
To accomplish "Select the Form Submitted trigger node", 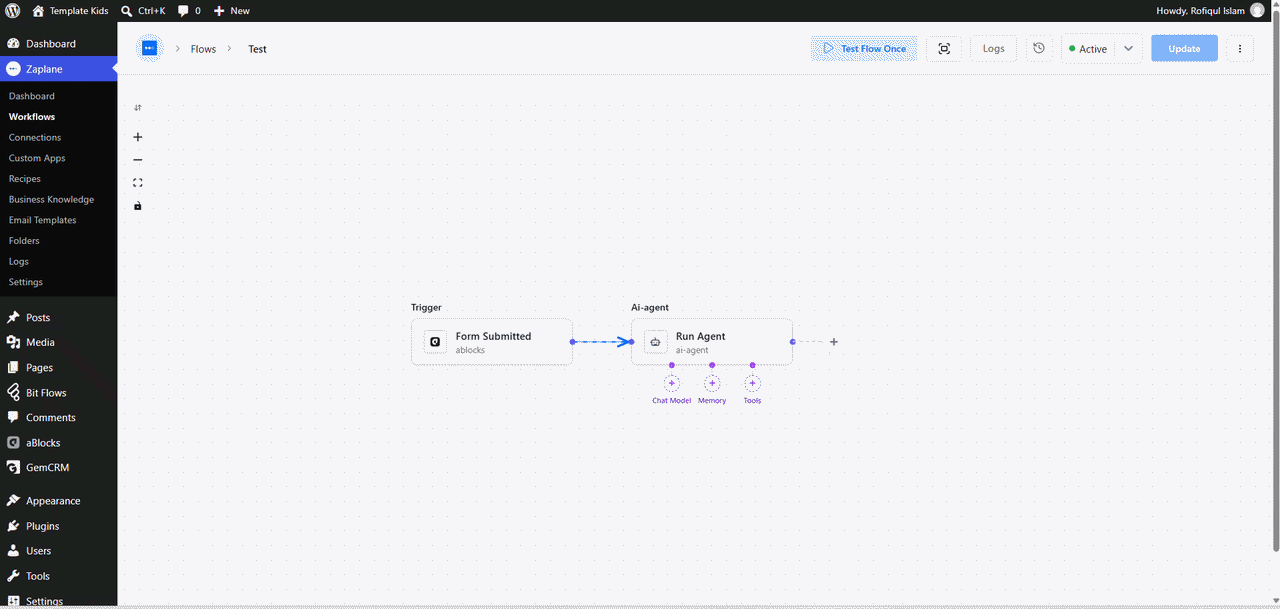I will coord(492,342).
